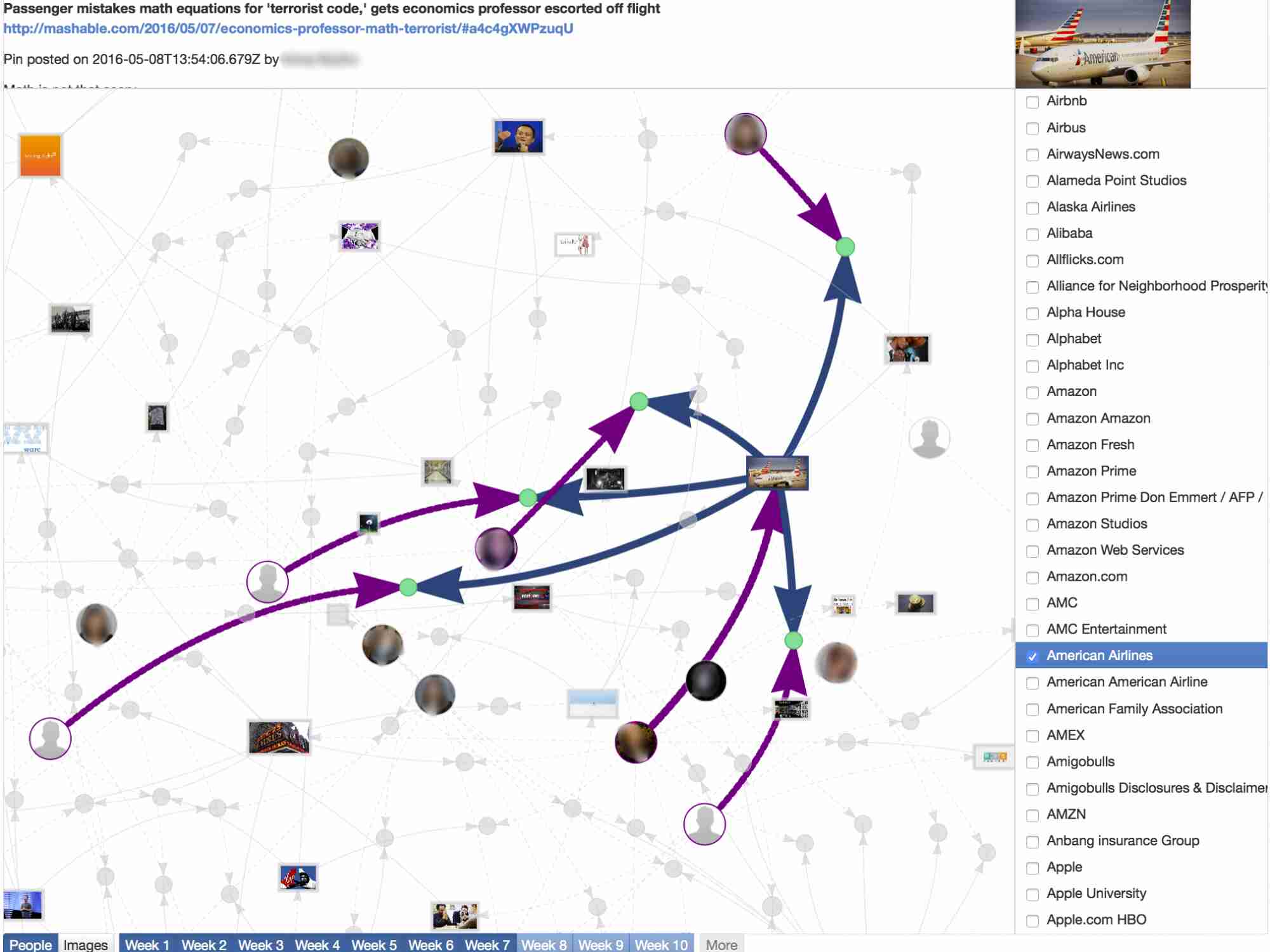Viewport: 1270px width, 952px height.
Task: Uncheck the American Airlines checkbox
Action: [1033, 656]
